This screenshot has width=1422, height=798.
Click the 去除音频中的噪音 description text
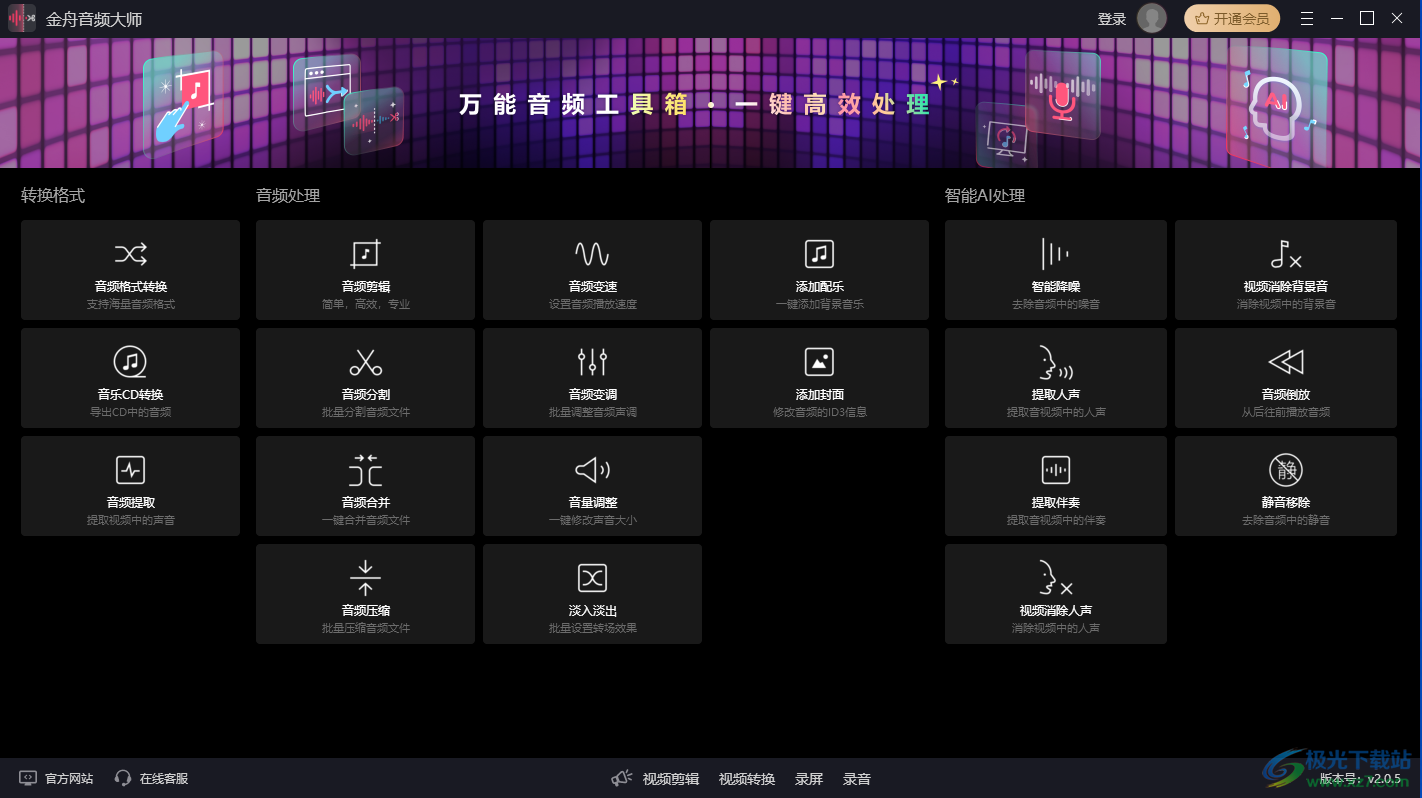pos(1056,304)
